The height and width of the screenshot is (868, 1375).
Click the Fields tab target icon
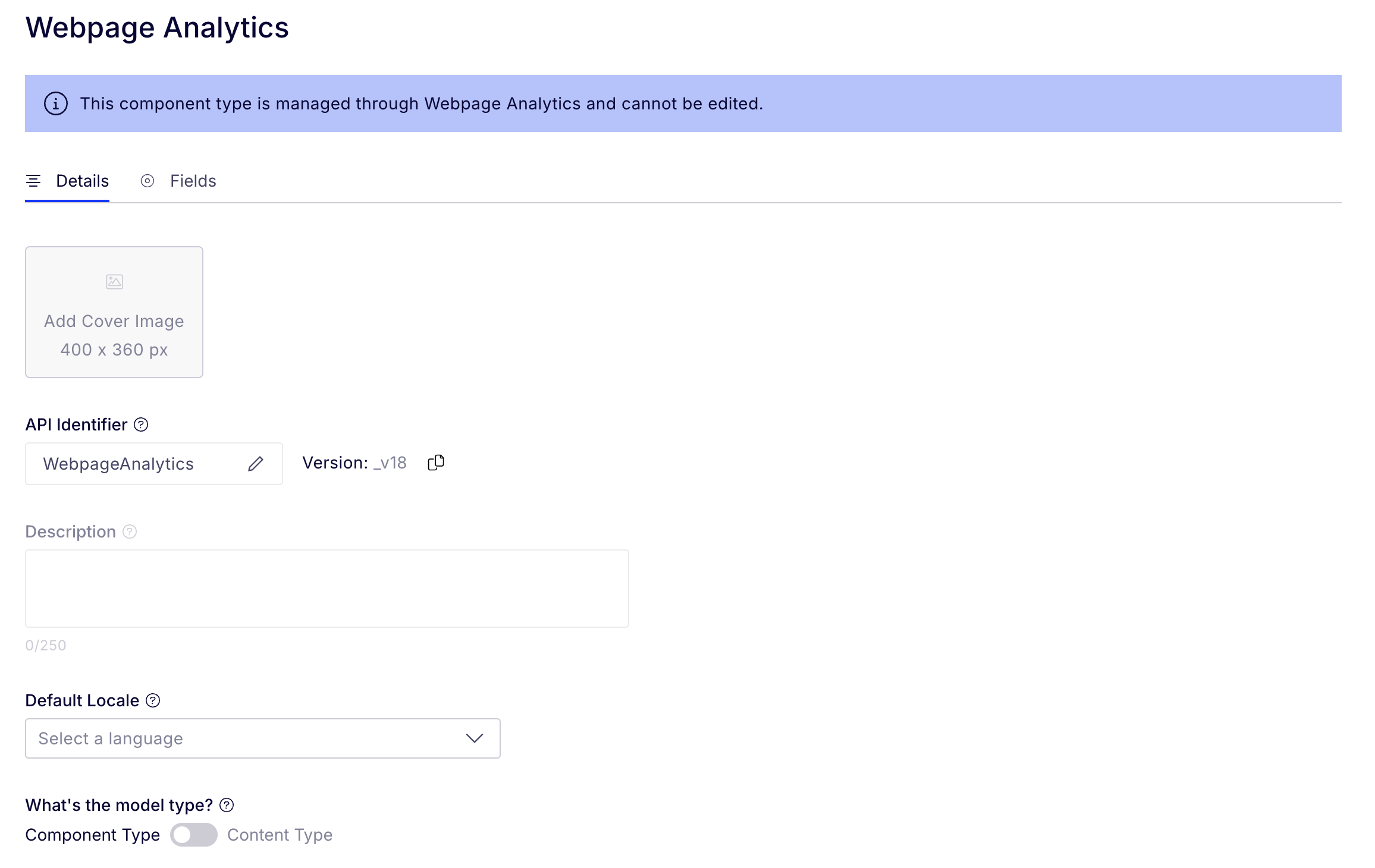coord(147,181)
